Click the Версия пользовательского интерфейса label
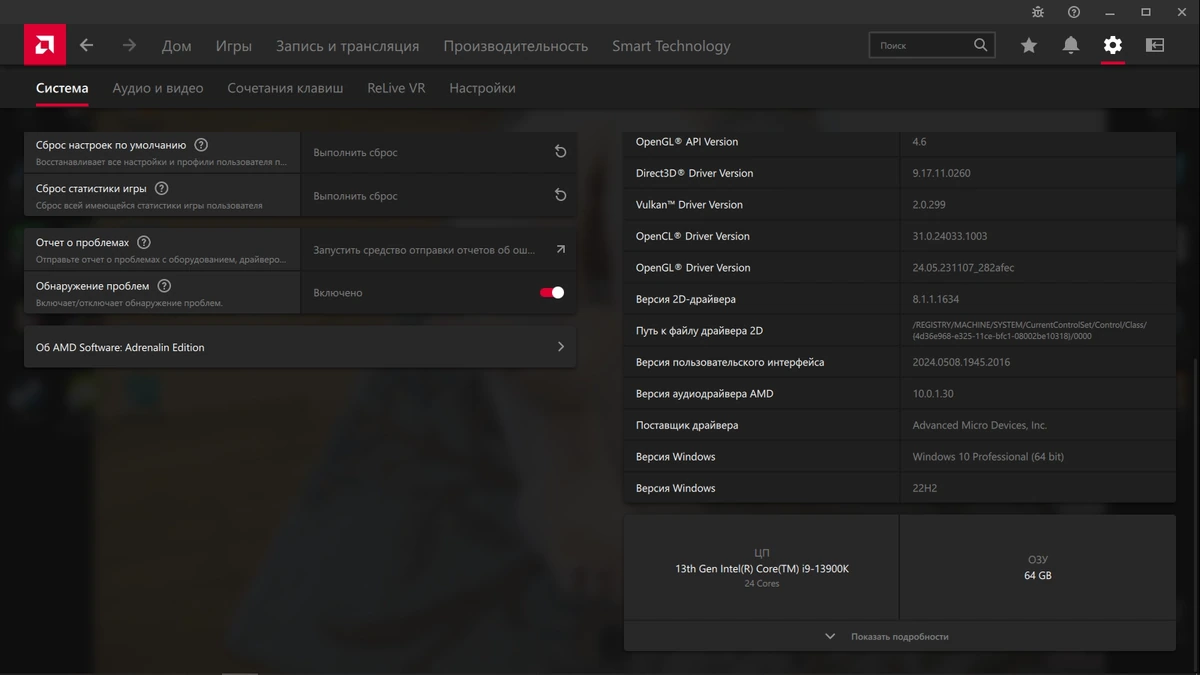The width and height of the screenshot is (1200, 675). pyautogui.click(x=730, y=362)
